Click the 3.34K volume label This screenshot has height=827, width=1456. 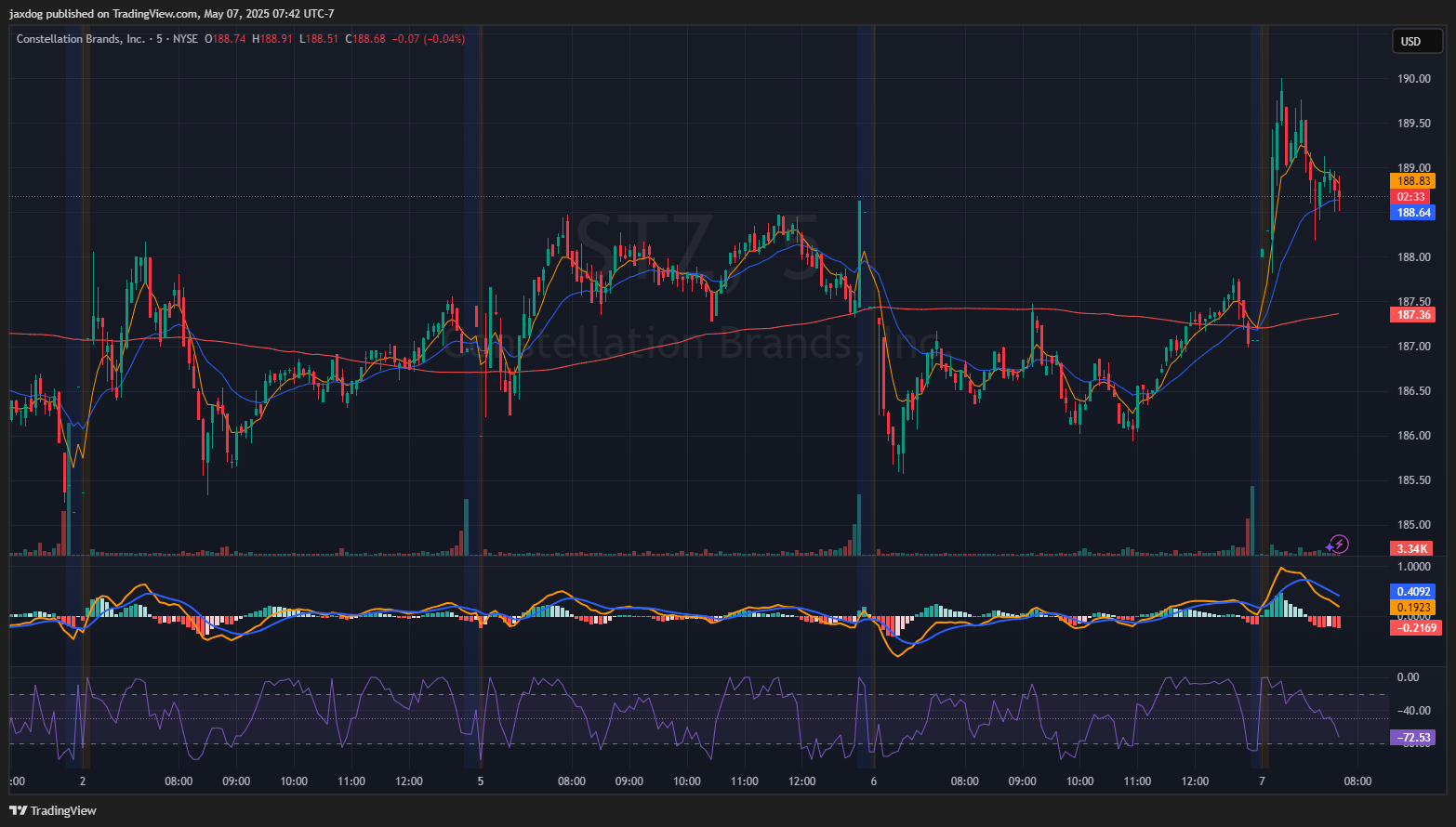1413,549
